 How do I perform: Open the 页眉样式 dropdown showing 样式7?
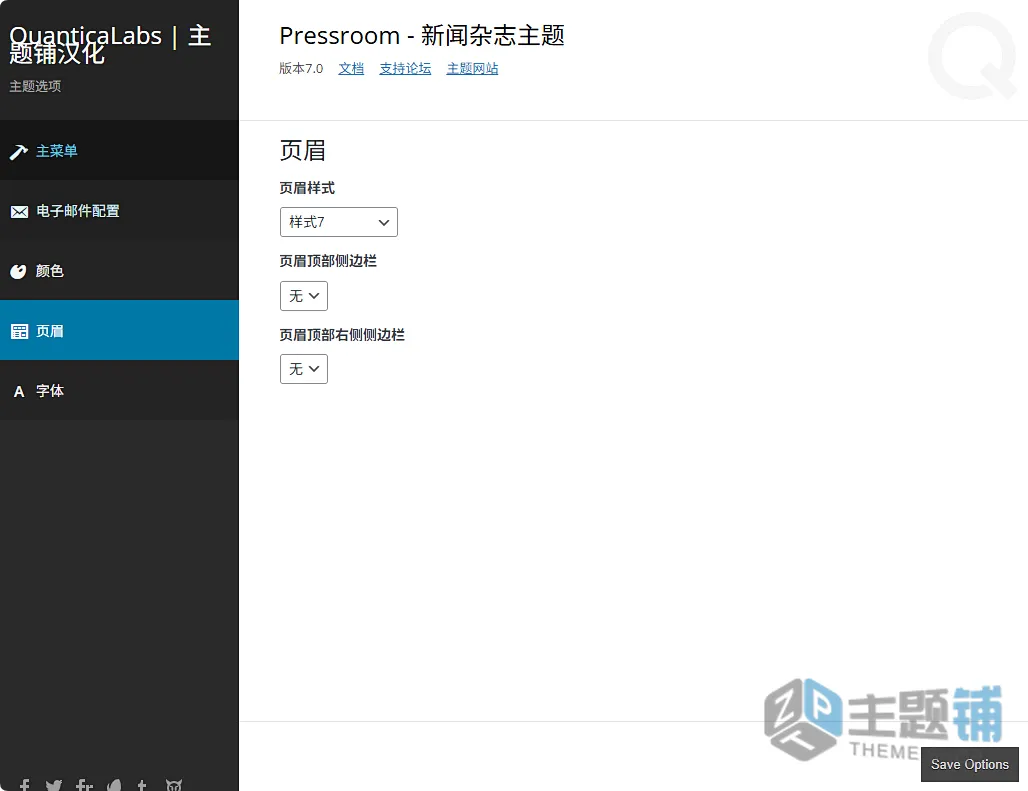[338, 222]
